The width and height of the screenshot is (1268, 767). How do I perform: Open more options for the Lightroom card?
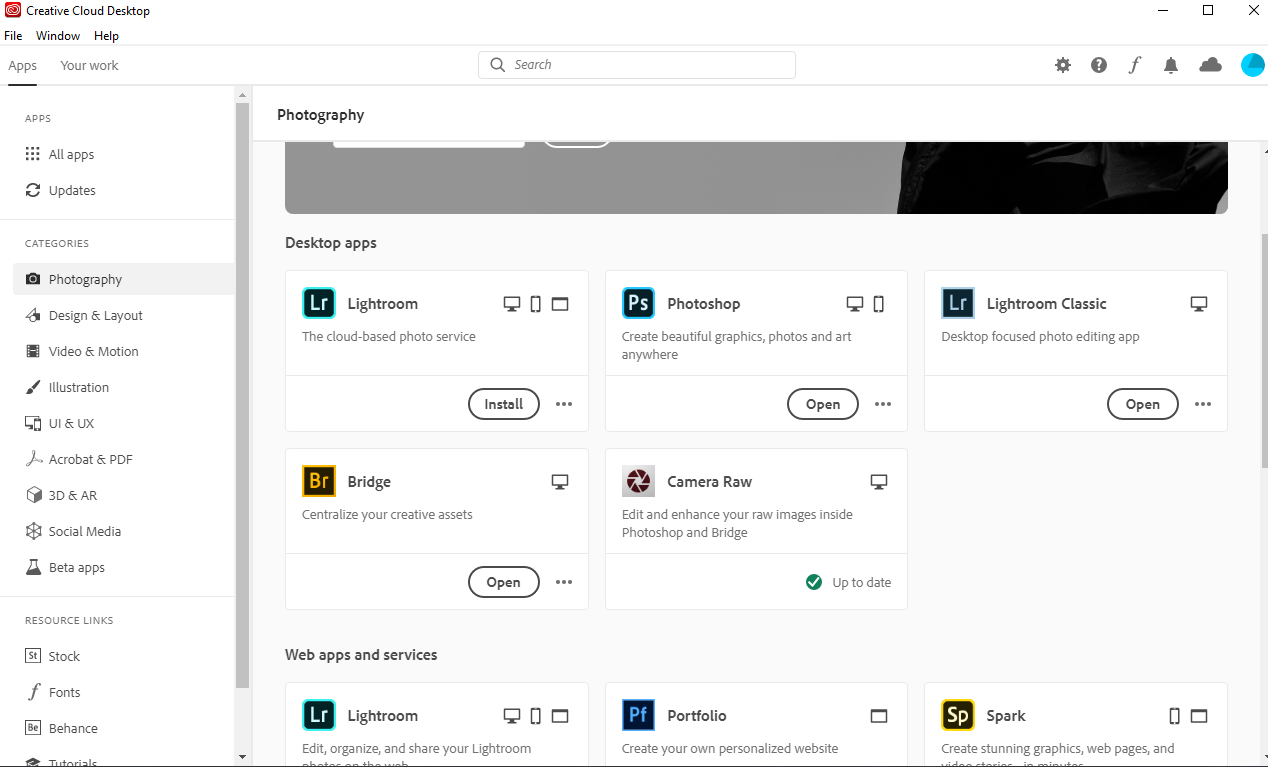(x=564, y=404)
